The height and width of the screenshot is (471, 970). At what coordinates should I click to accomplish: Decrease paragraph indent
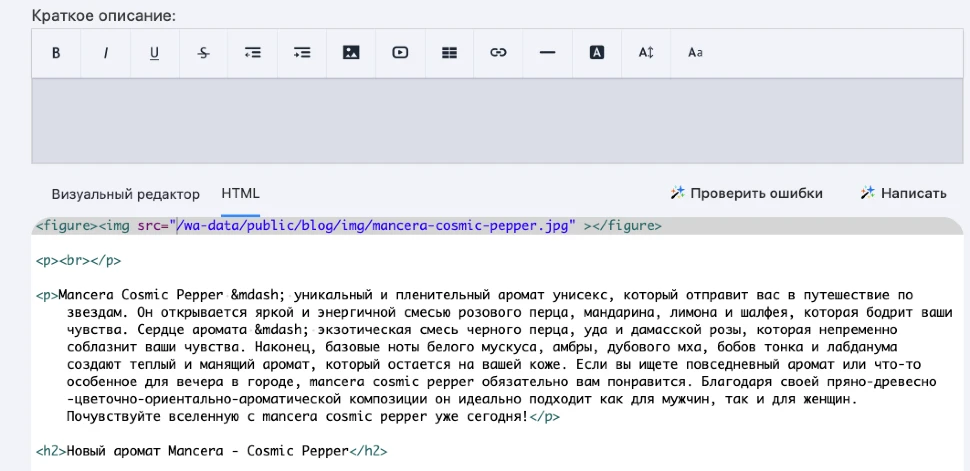coord(253,53)
